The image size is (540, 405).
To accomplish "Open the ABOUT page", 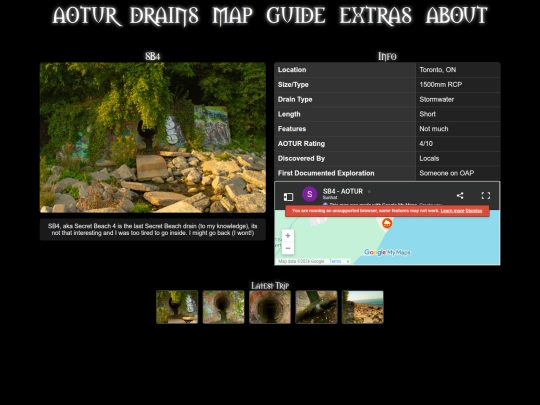I will click(457, 15).
